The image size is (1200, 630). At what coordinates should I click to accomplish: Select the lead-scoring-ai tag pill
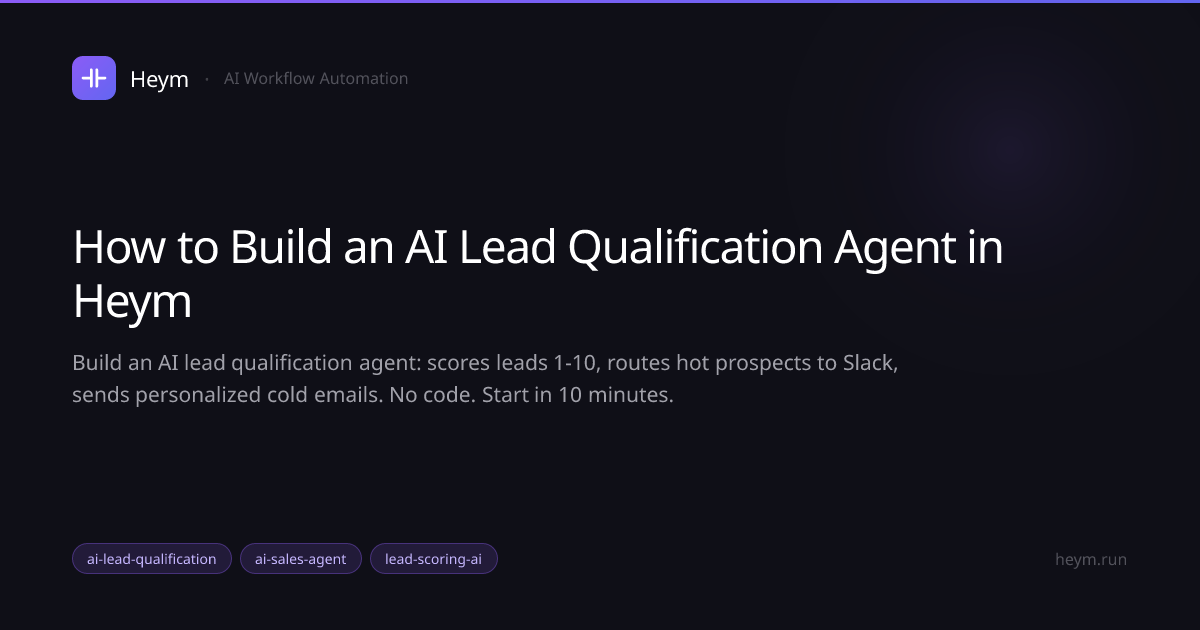[434, 559]
